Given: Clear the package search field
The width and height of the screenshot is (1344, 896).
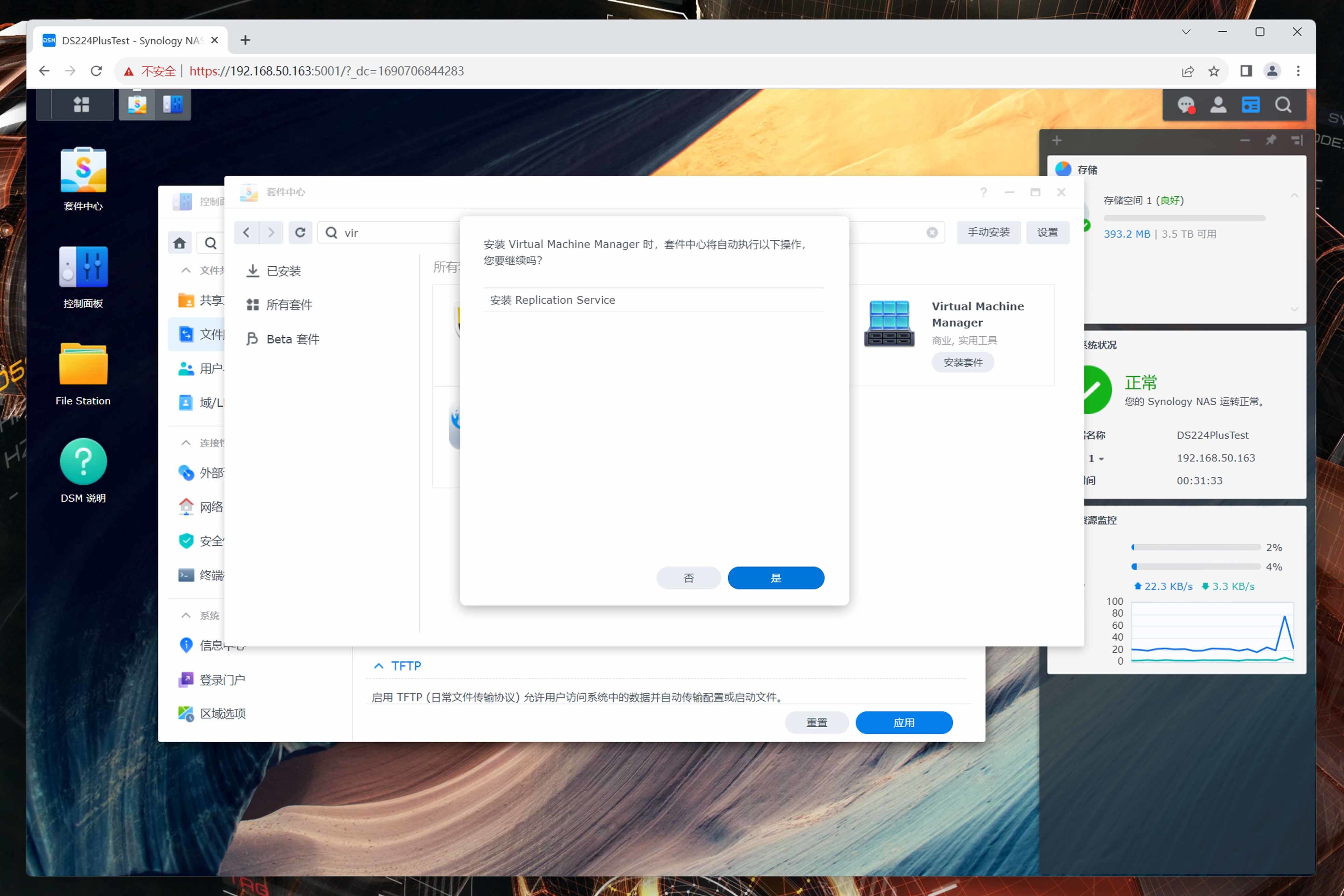Looking at the screenshot, I should (932, 233).
